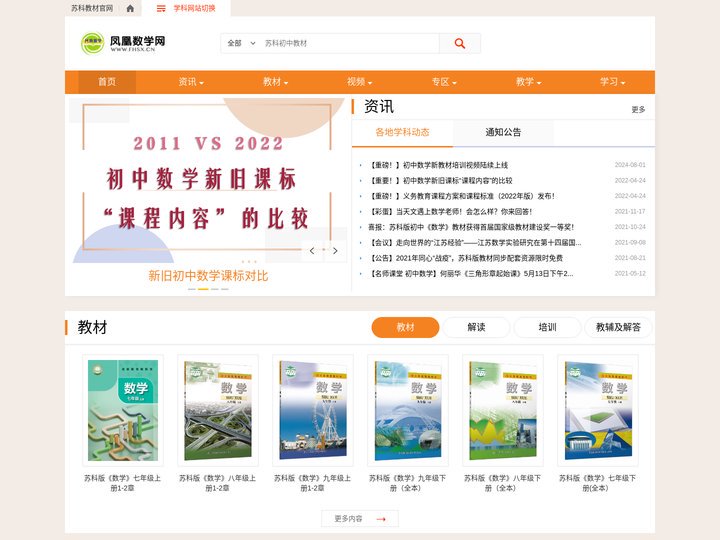The image size is (720, 540).
Task: Open news 名师课堂 何丽华 三角形章起始课
Action: point(471,274)
